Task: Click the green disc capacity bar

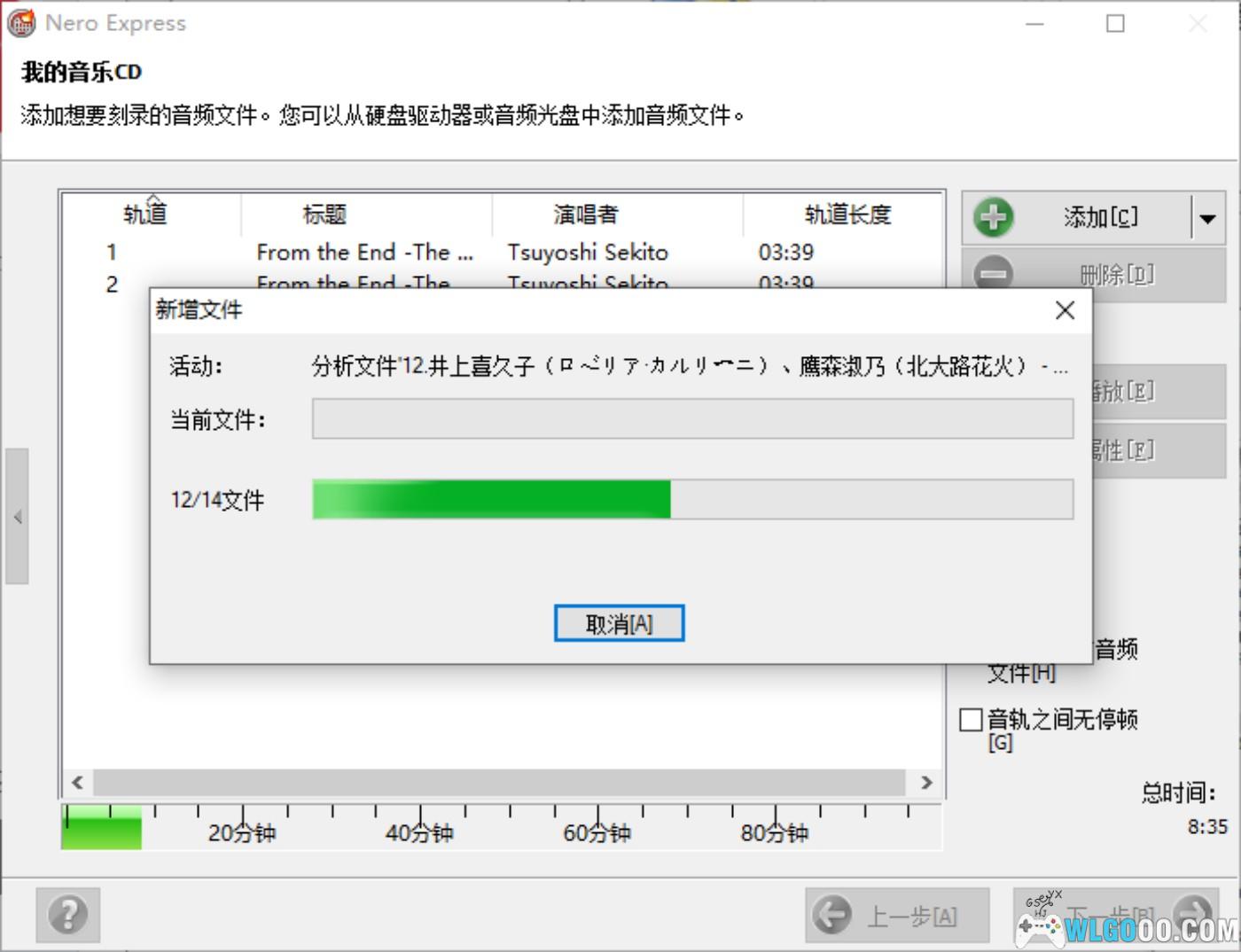Action: 101,831
